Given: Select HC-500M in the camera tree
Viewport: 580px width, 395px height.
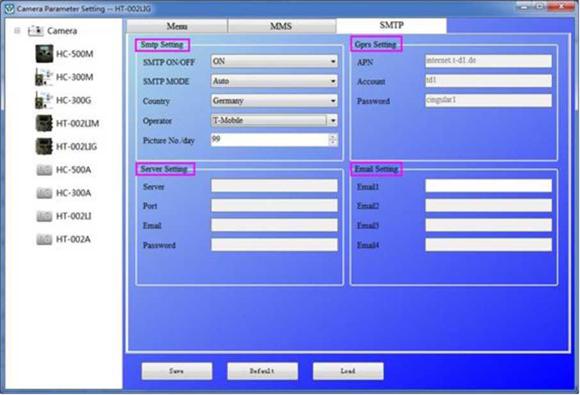Looking at the screenshot, I should pyautogui.click(x=74, y=54).
